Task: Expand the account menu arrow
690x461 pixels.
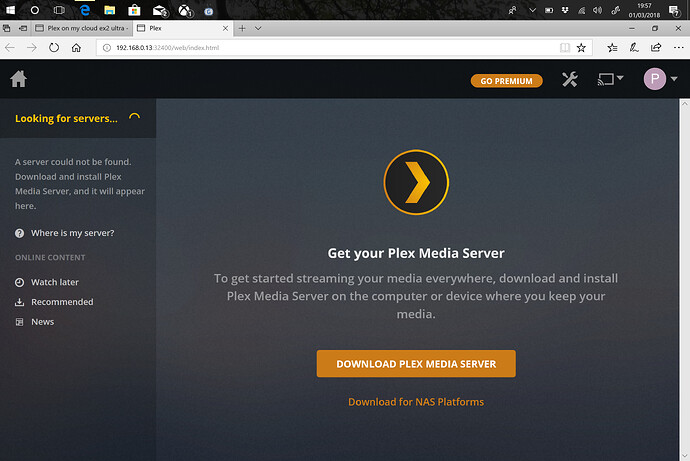Action: pyautogui.click(x=674, y=79)
